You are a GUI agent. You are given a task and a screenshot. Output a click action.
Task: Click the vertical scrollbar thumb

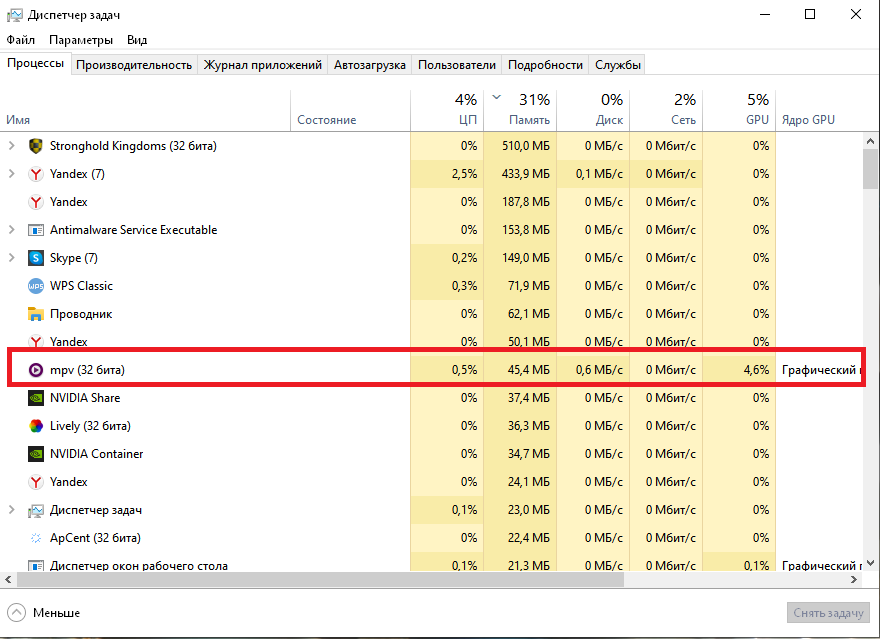click(x=870, y=169)
